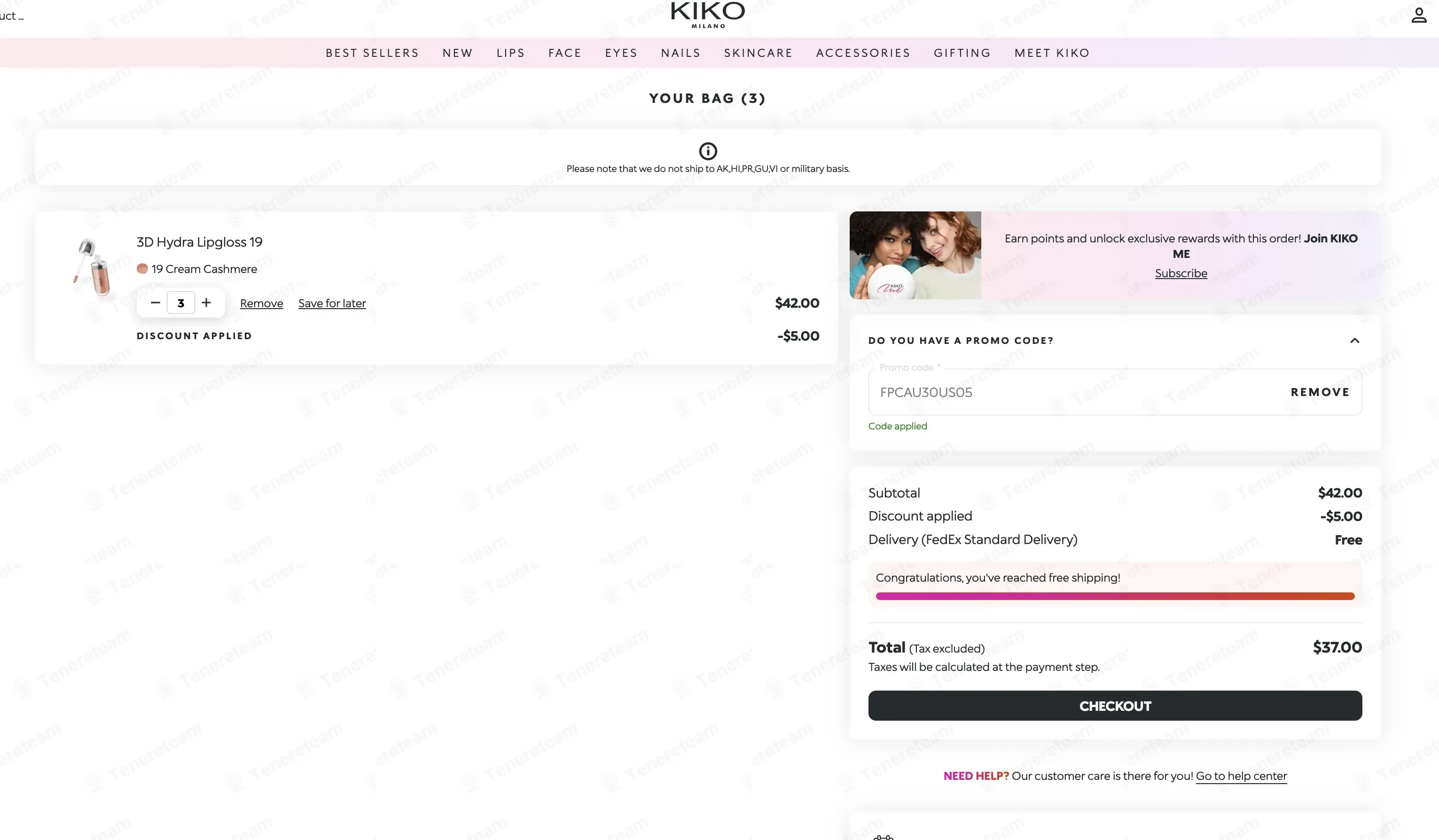1439x840 pixels.
Task: Proceed with the CHECKOUT button
Action: (1115, 706)
